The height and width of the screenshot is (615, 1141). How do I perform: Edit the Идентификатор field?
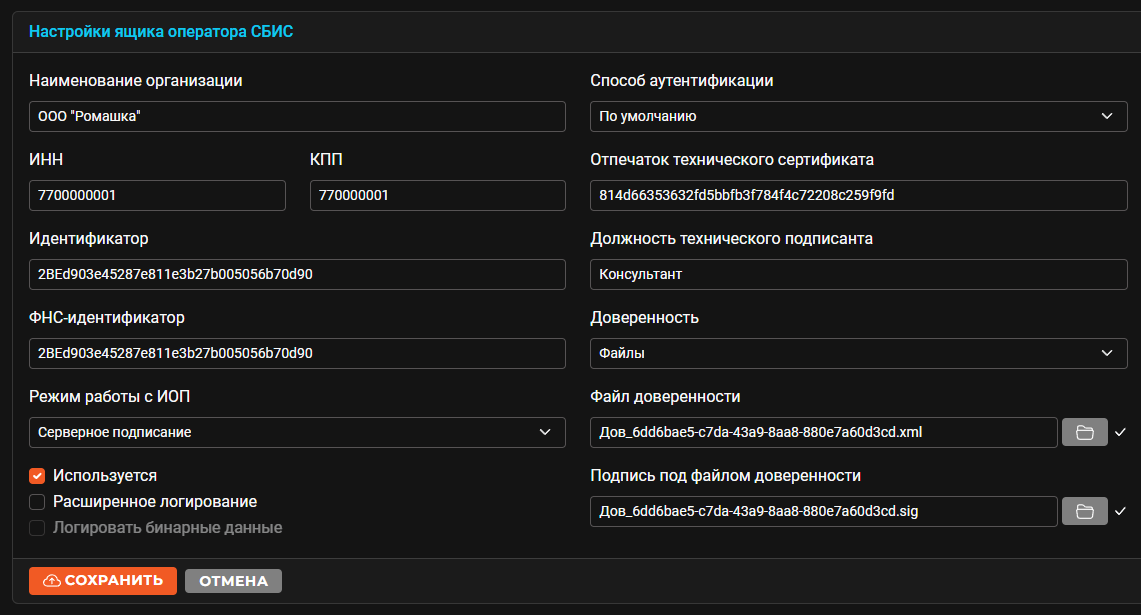(x=297, y=274)
